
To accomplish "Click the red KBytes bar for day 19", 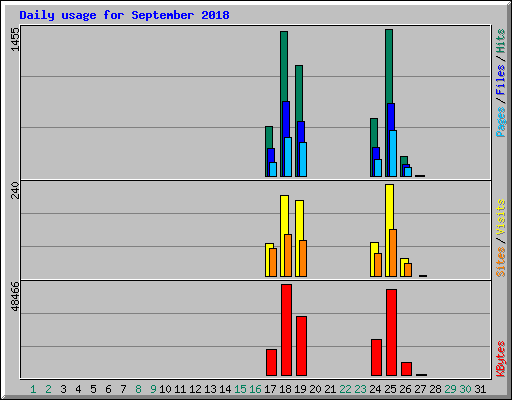I will pos(301,346).
